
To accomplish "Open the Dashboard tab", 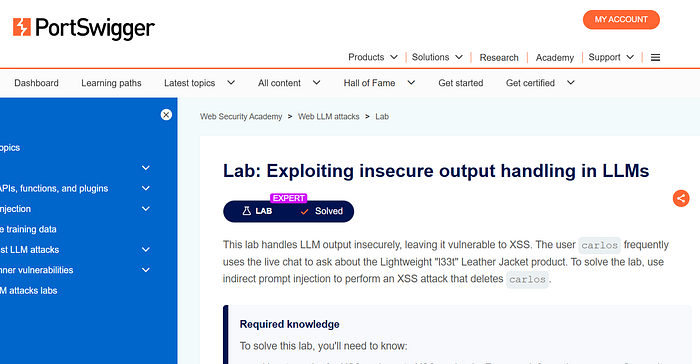I will (x=36, y=83).
